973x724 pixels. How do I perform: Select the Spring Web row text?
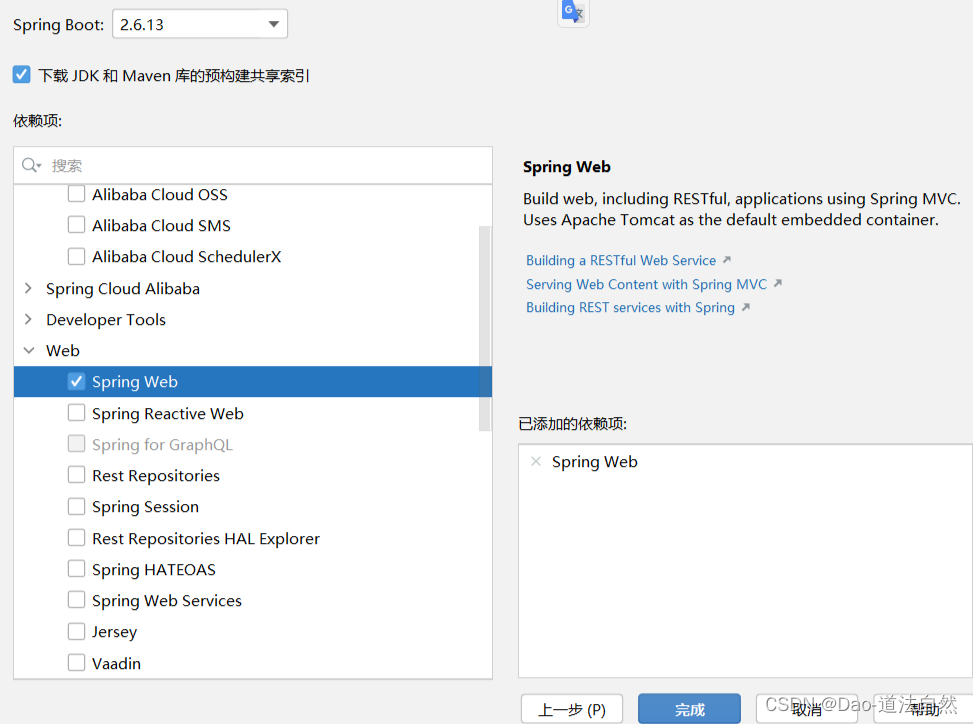click(x=135, y=382)
